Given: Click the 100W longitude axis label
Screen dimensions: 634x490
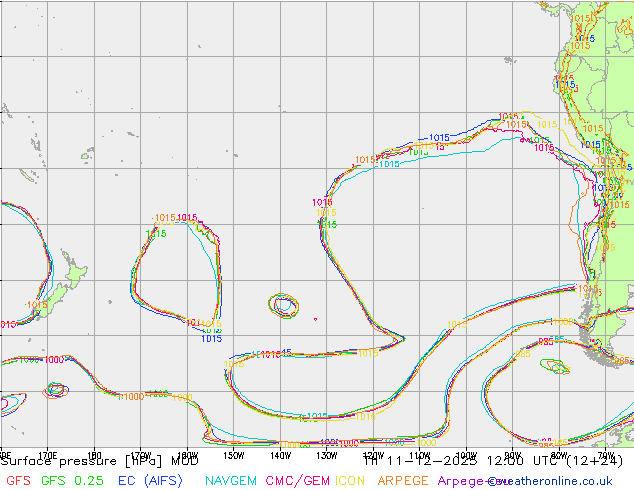Looking at the screenshot, I should coord(466,455).
